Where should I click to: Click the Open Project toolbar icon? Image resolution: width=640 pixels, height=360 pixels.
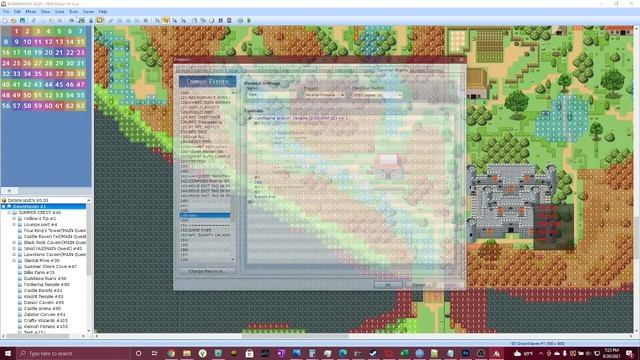click(13, 20)
